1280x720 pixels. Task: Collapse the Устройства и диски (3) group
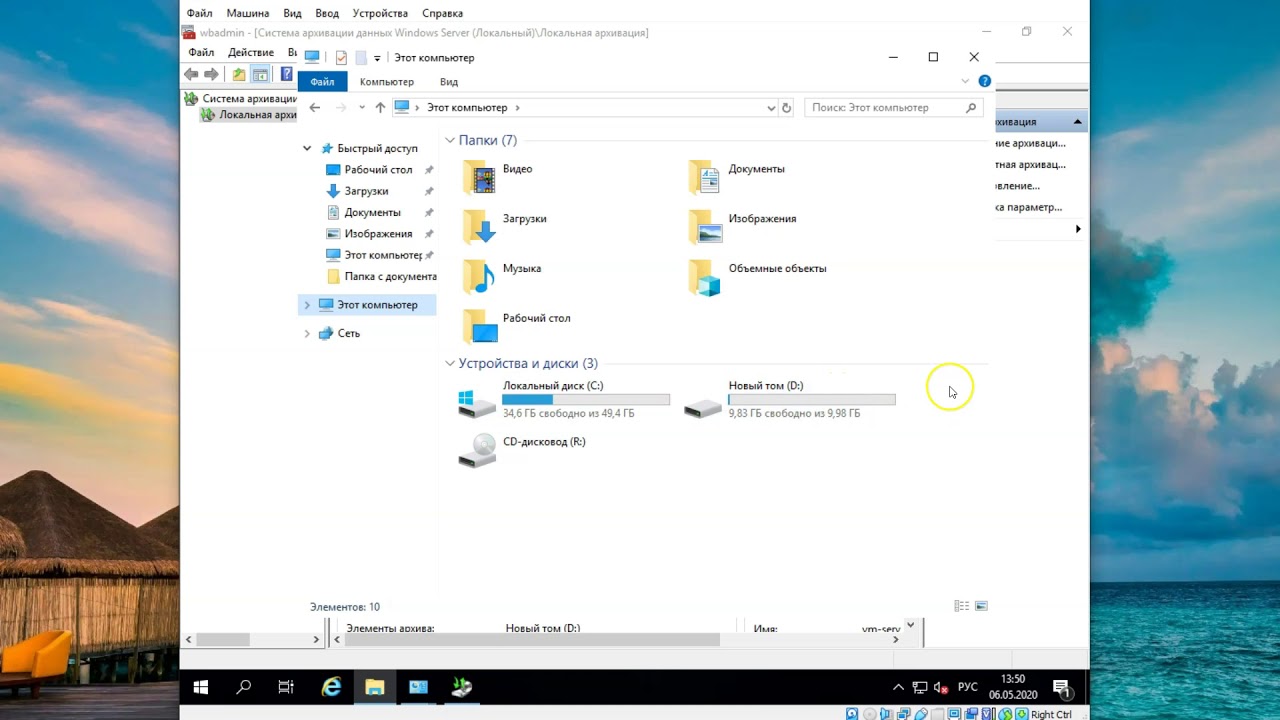450,364
